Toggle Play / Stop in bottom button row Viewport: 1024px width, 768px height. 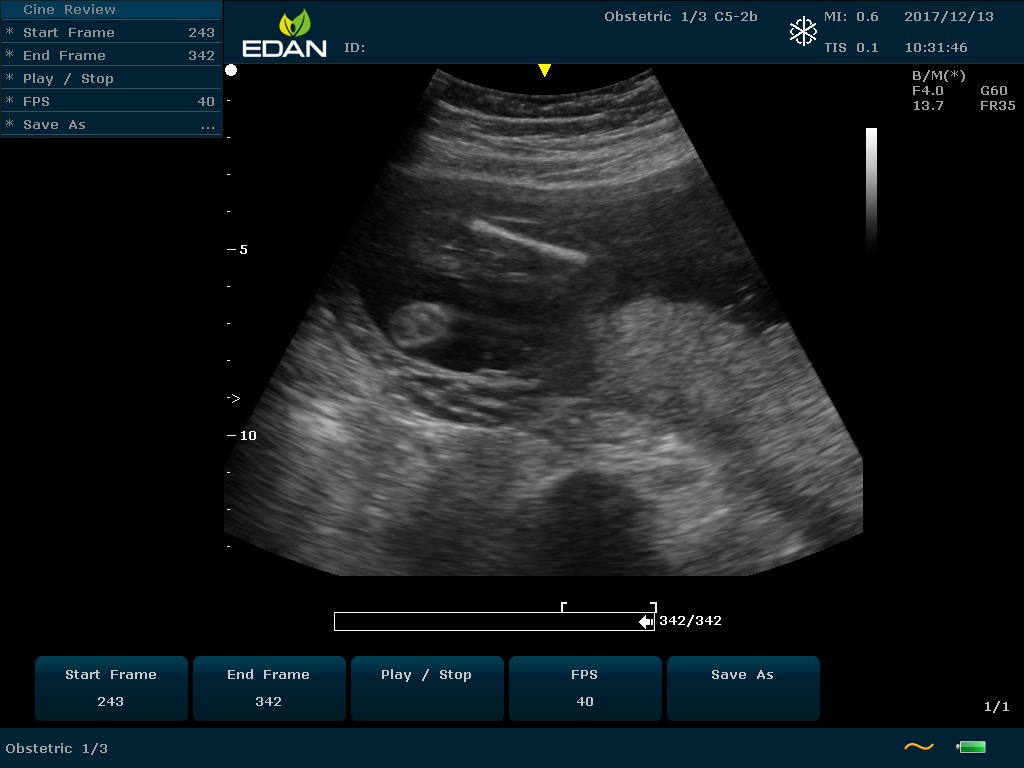coord(426,688)
